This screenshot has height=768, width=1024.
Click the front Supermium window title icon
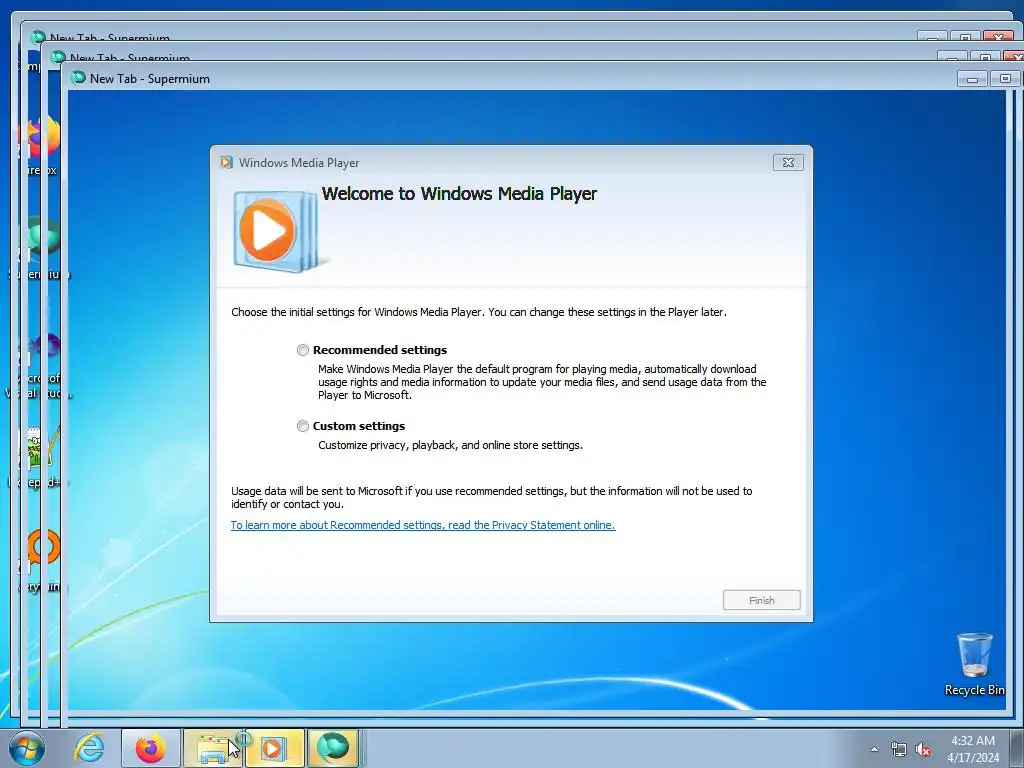(78, 78)
